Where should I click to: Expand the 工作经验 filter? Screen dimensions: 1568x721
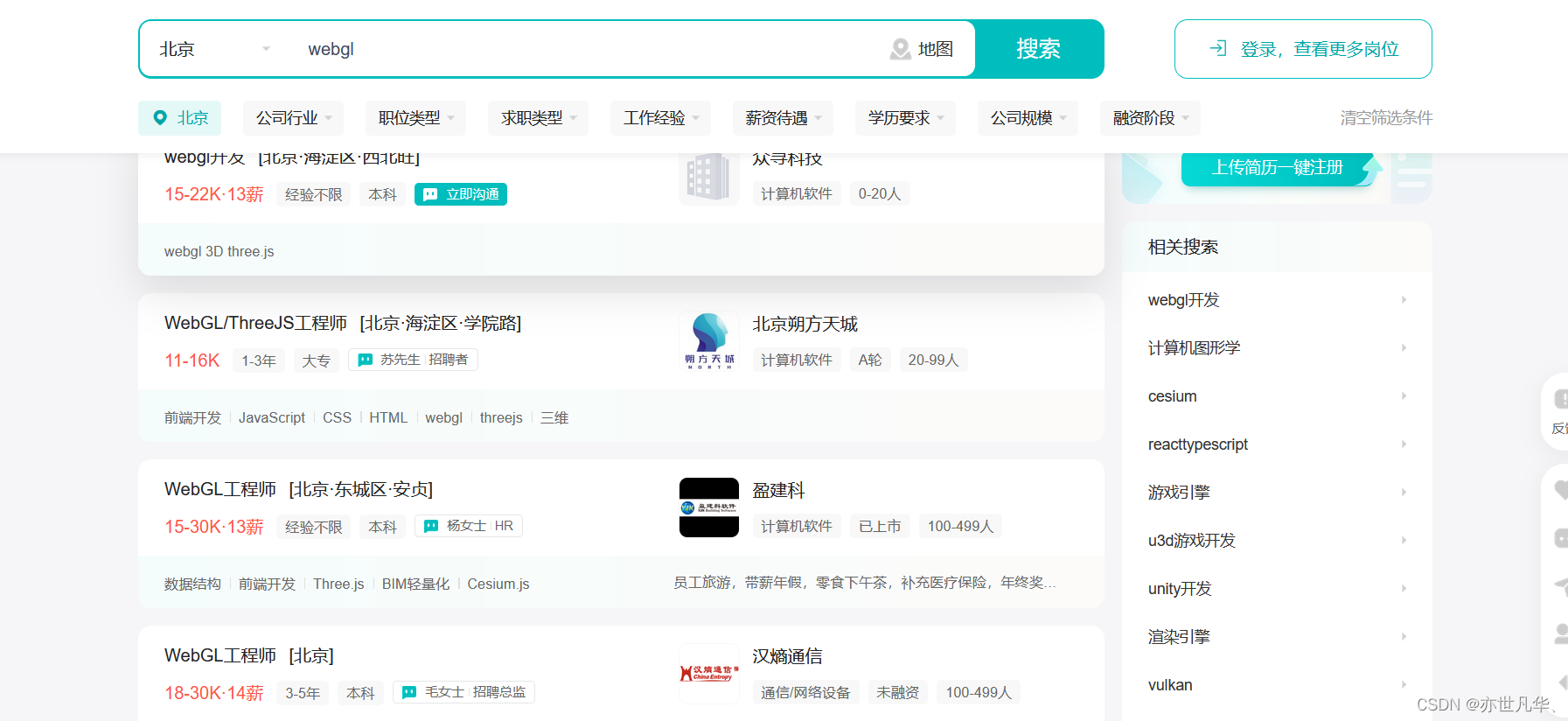660,118
